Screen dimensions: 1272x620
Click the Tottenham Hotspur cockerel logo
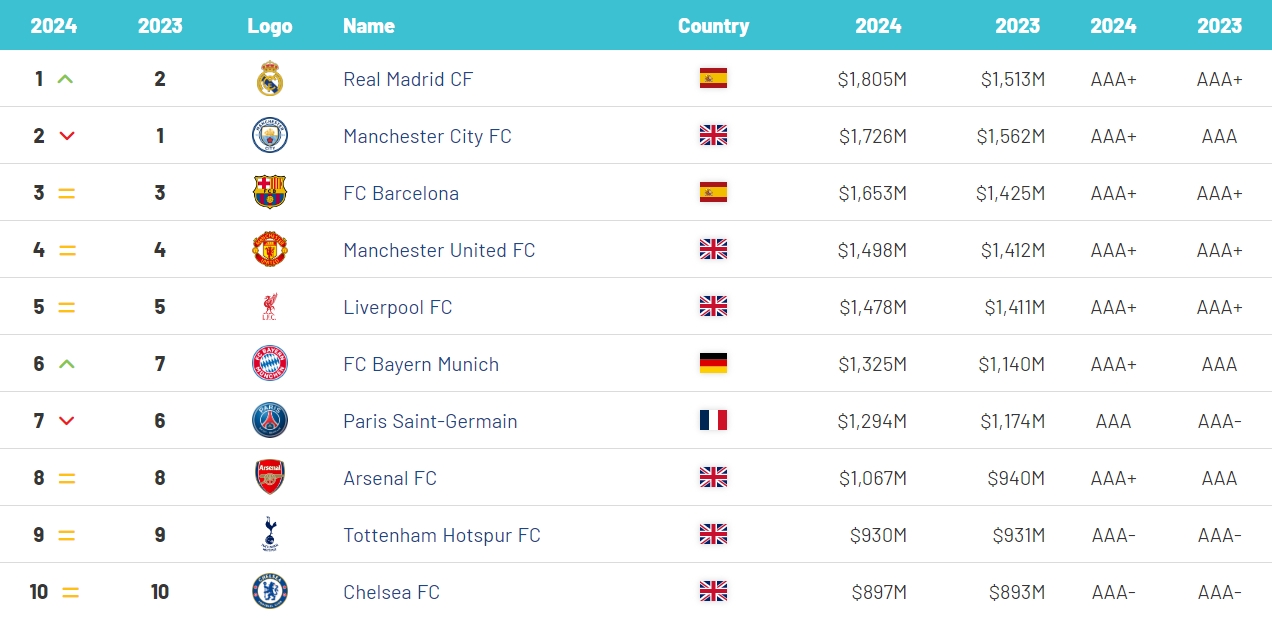[270, 535]
